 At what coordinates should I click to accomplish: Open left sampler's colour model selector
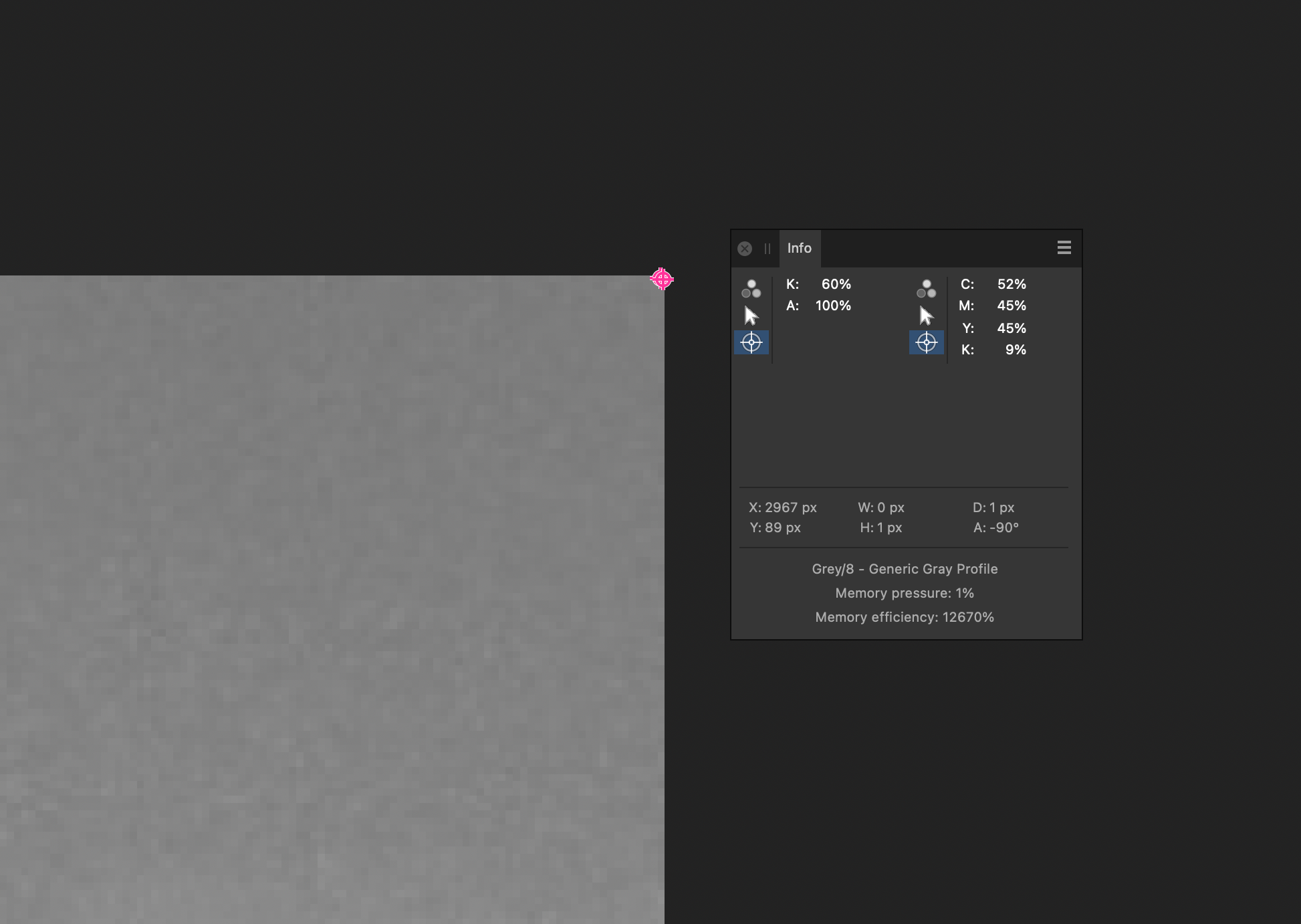tap(751, 289)
